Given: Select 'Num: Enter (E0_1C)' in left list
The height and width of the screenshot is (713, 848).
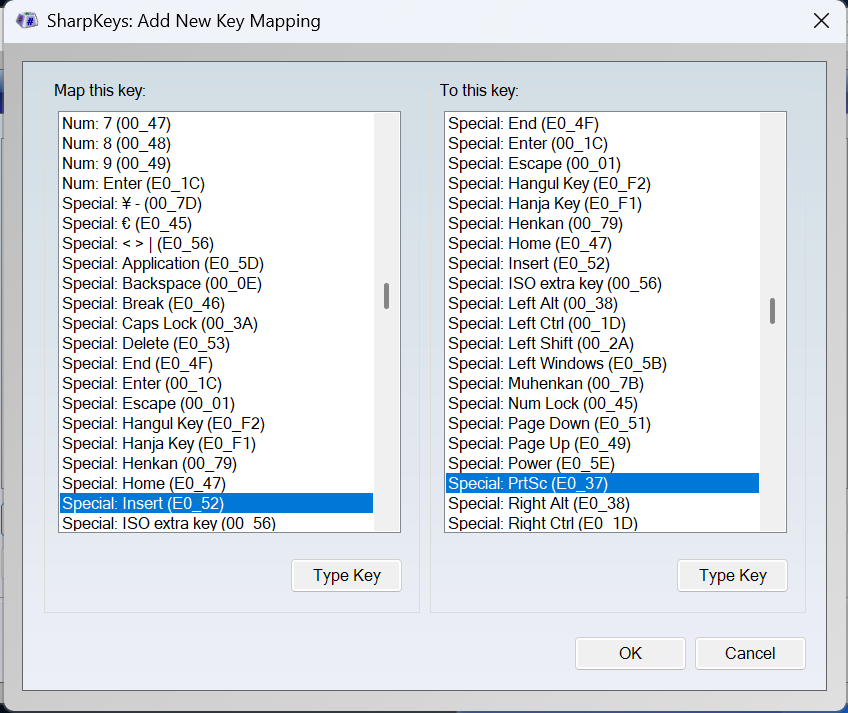Looking at the screenshot, I should [216, 183].
